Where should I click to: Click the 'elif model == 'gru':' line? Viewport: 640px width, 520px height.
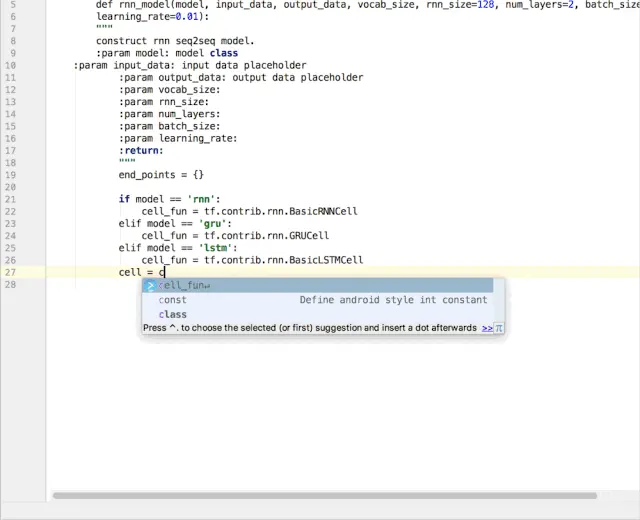coord(175,224)
